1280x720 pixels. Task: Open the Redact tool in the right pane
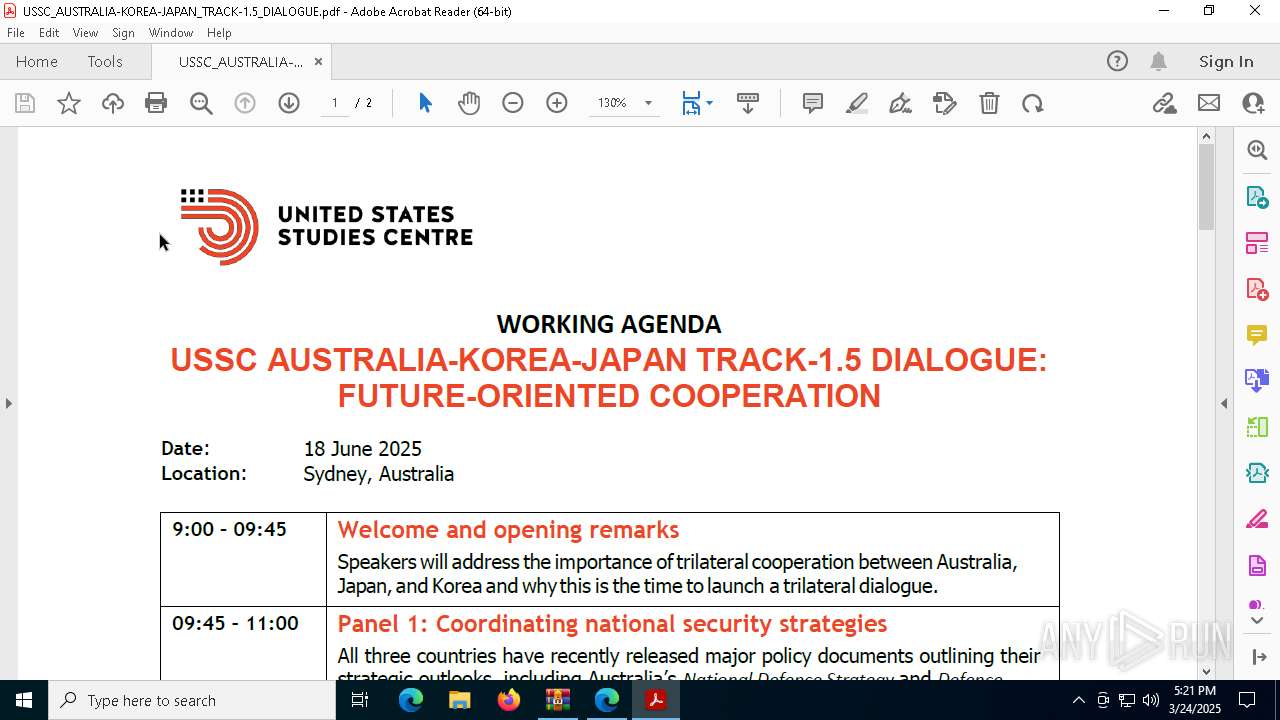1257,519
